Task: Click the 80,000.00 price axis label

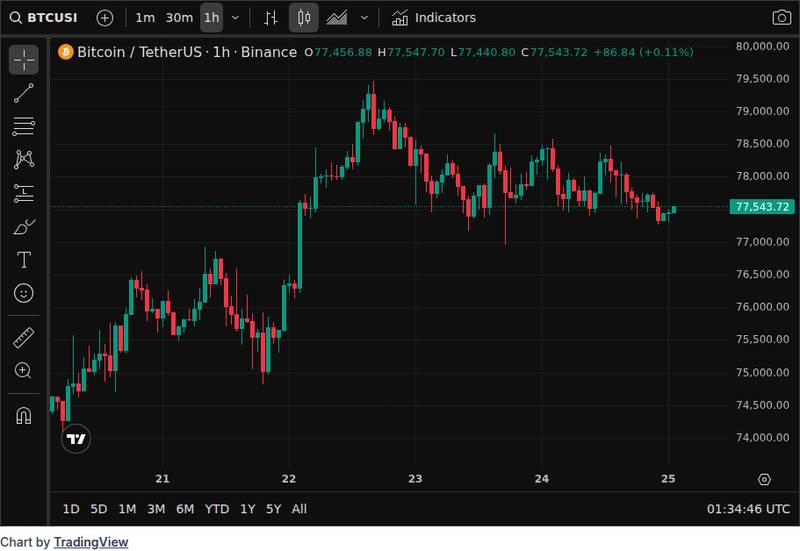Action: (x=762, y=46)
